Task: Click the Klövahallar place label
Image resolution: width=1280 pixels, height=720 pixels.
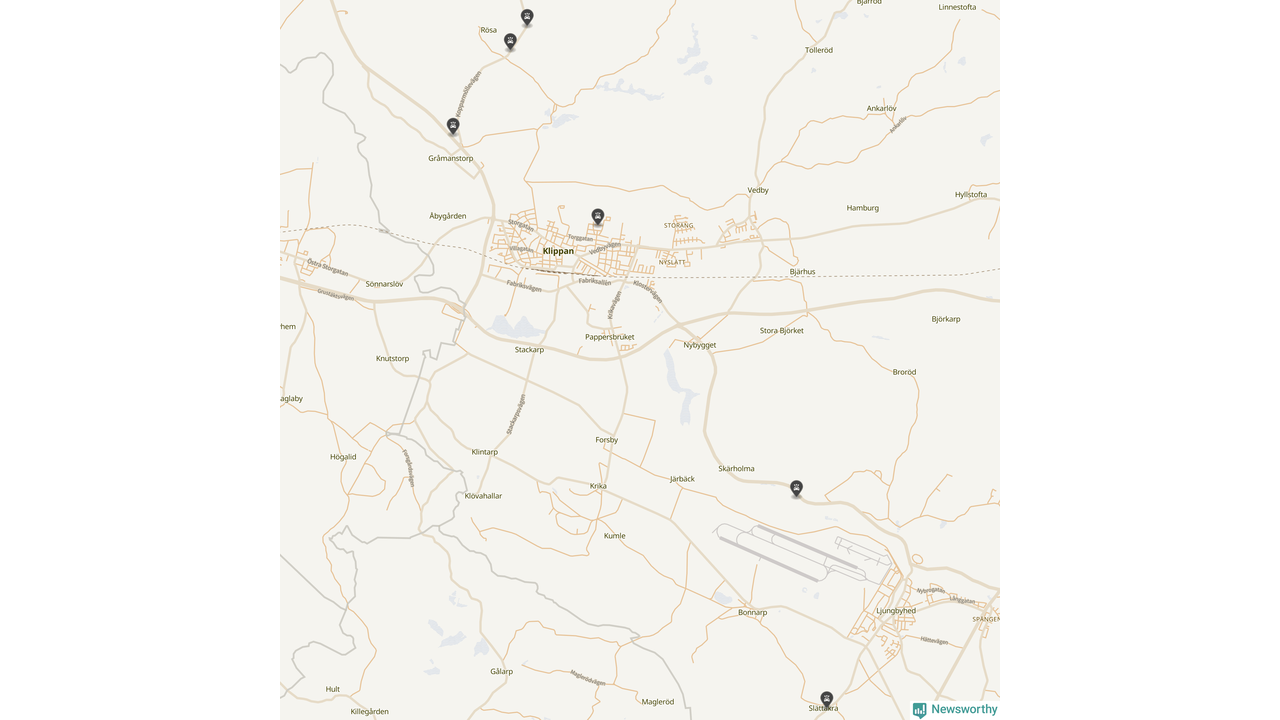Action: (484, 496)
